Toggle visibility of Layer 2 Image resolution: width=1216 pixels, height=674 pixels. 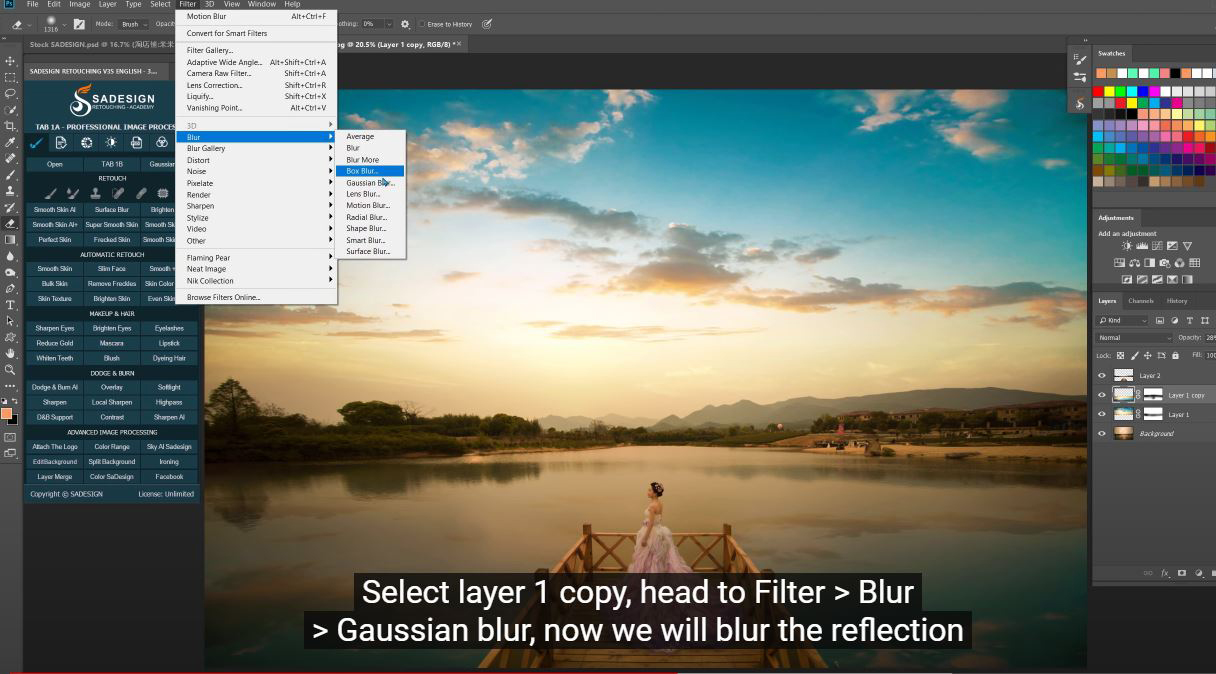pos(1102,375)
